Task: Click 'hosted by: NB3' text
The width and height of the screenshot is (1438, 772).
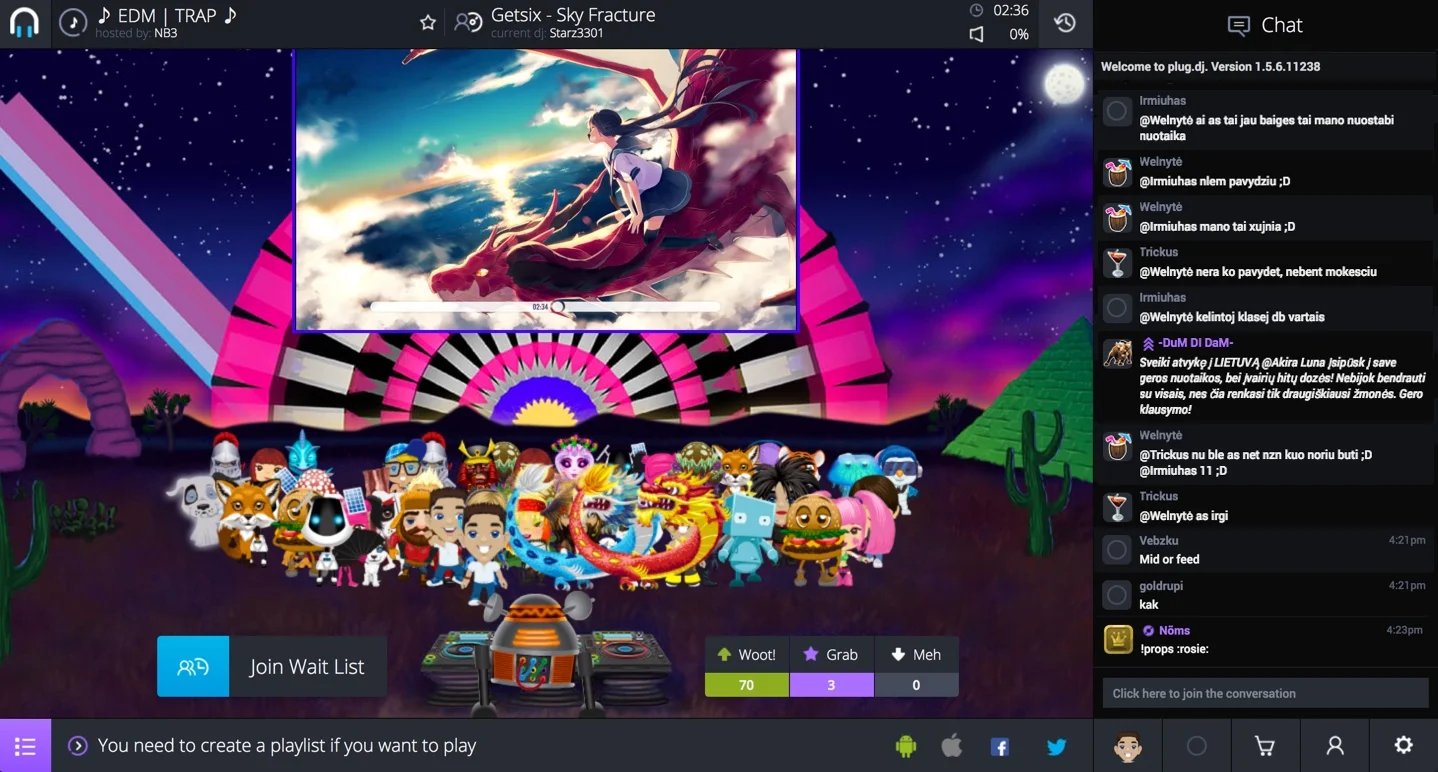Action: click(x=136, y=33)
